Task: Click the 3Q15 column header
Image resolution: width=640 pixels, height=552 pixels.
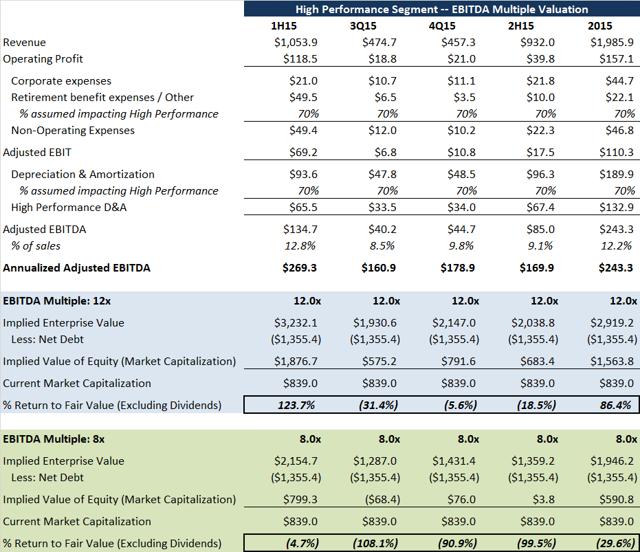Action: pos(363,26)
